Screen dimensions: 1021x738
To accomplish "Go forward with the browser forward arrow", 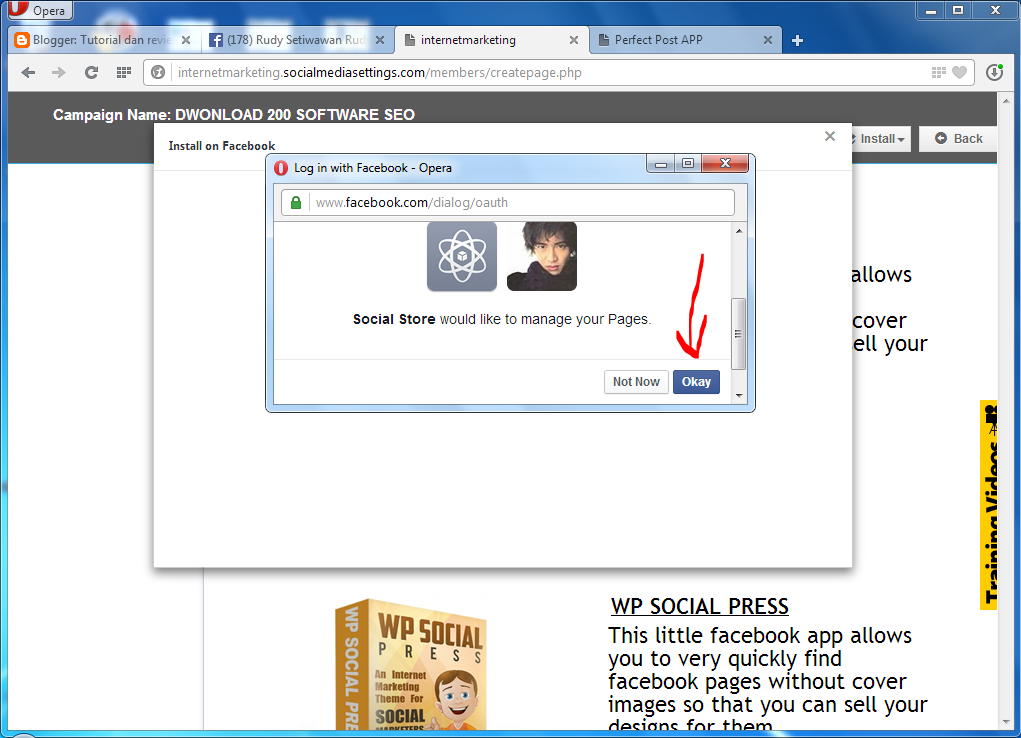I will [x=59, y=72].
